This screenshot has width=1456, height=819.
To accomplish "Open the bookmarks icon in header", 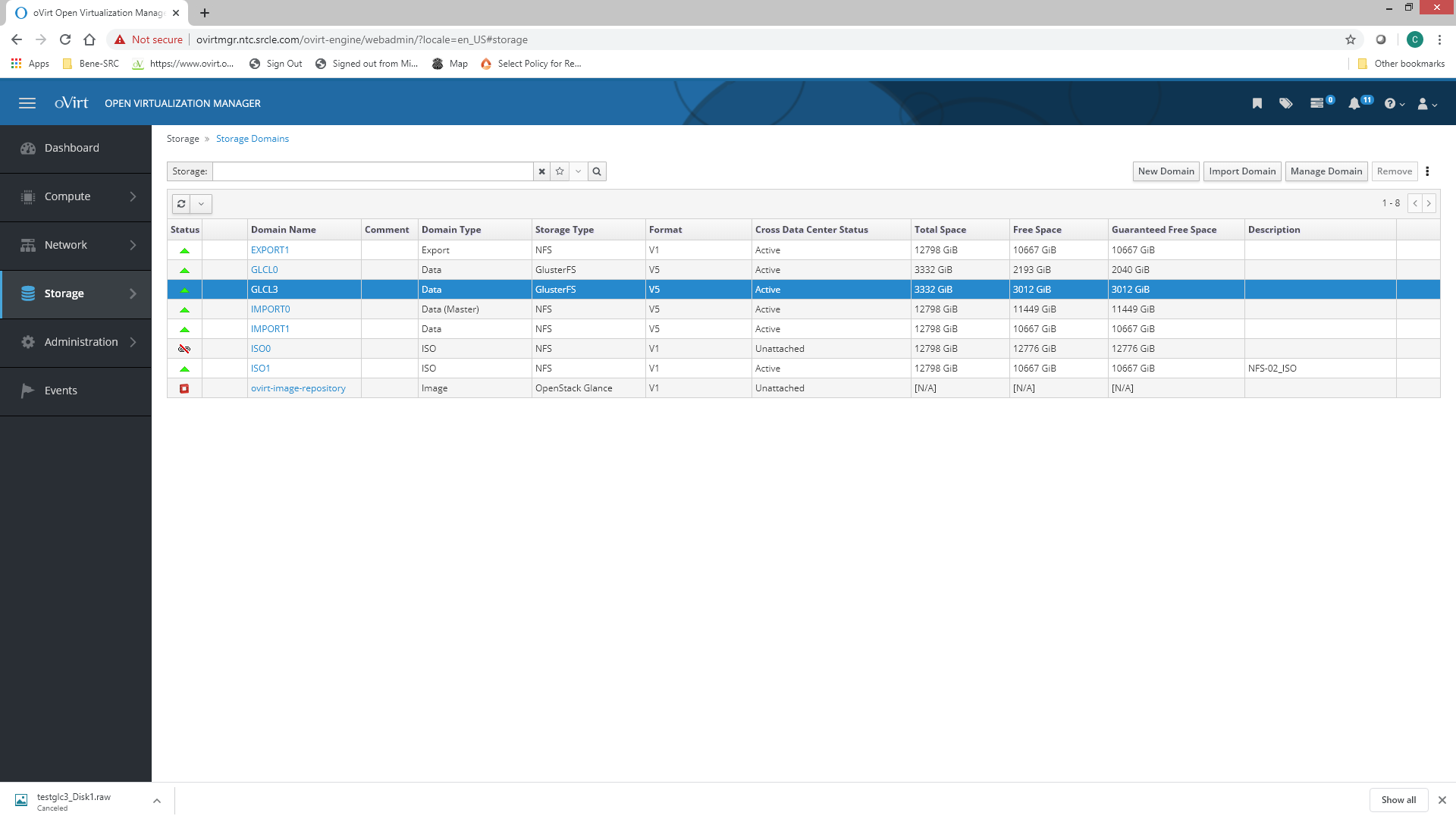I will (x=1257, y=103).
